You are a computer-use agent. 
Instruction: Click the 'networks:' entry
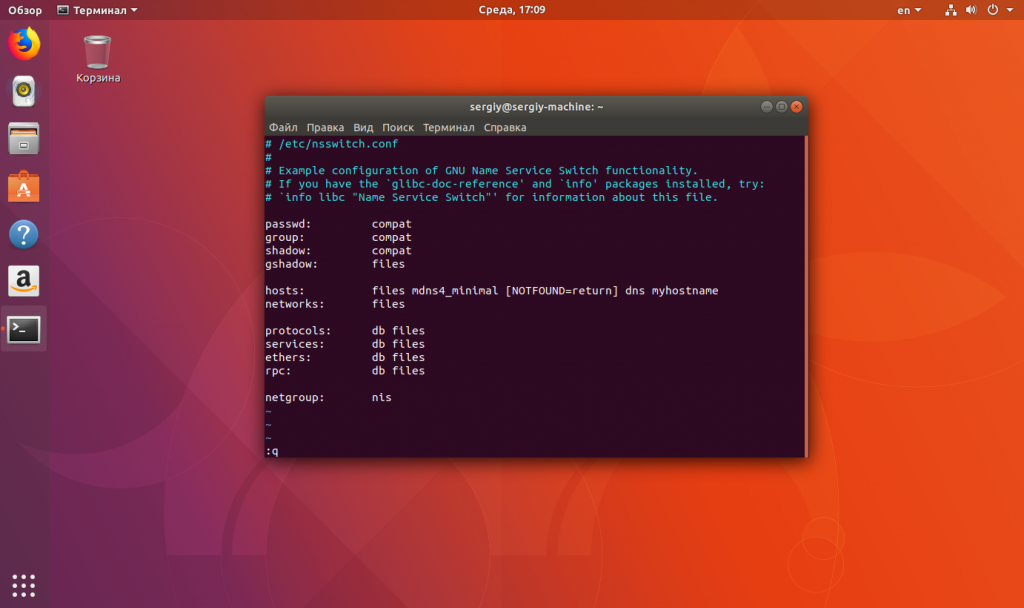pyautogui.click(x=295, y=304)
